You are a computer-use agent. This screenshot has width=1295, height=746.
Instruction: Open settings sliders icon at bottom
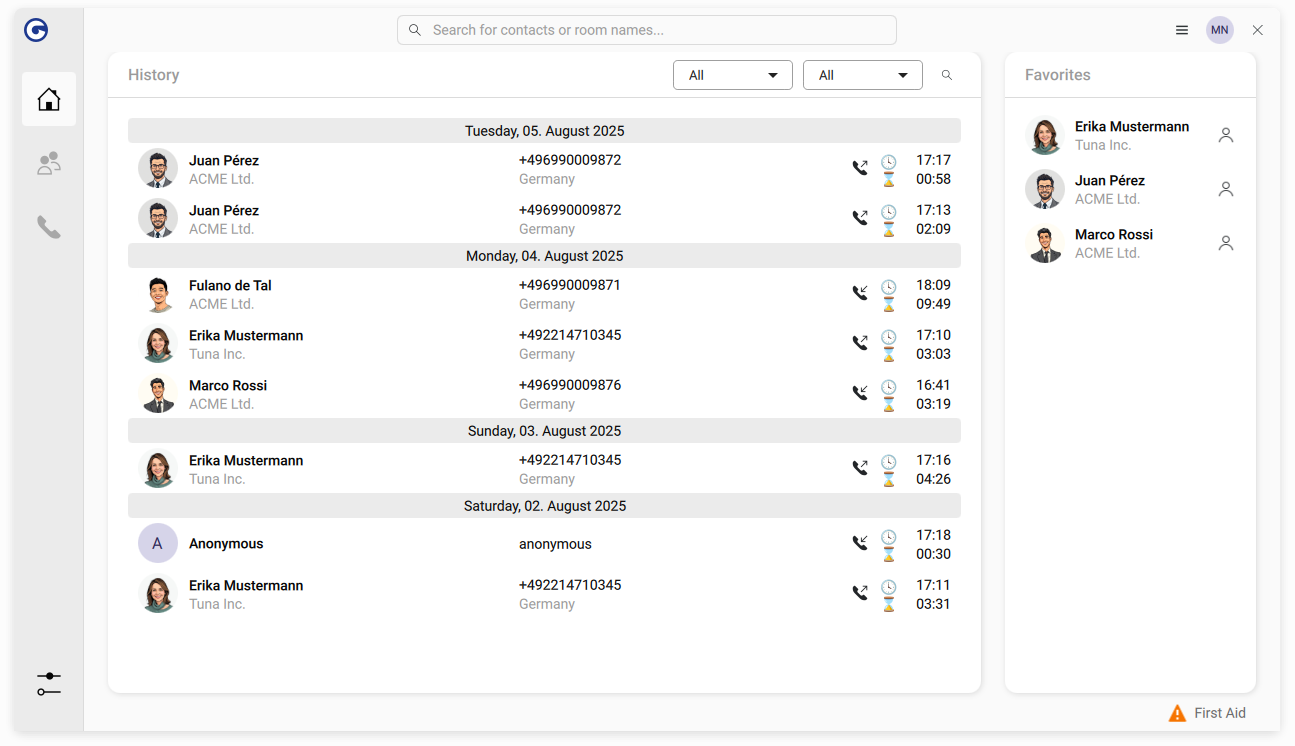[x=49, y=684]
